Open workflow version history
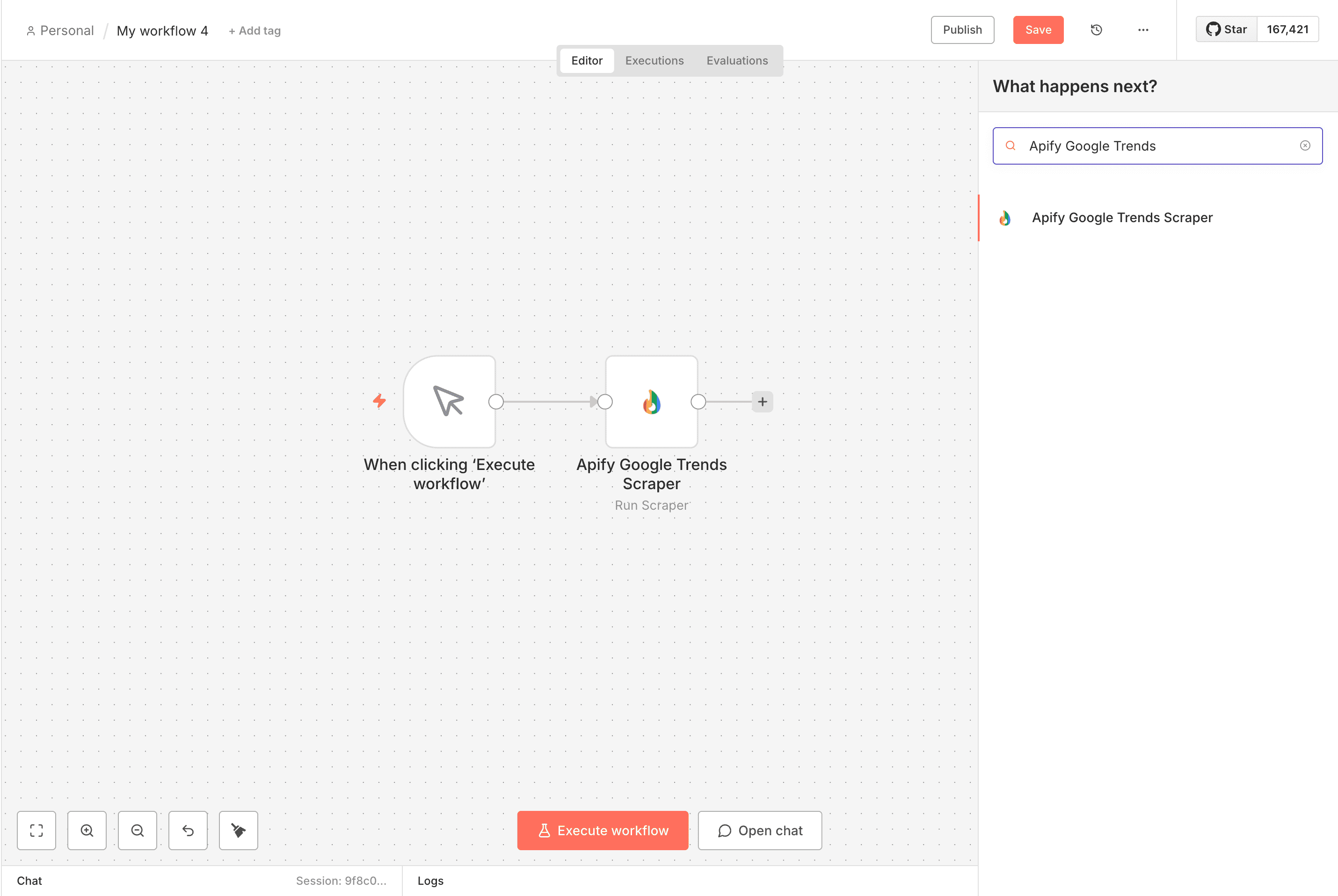This screenshot has height=896, width=1338. pyautogui.click(x=1096, y=30)
